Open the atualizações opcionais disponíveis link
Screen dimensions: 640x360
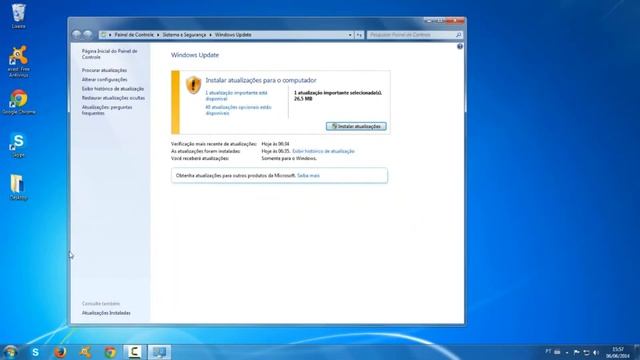pos(238,110)
